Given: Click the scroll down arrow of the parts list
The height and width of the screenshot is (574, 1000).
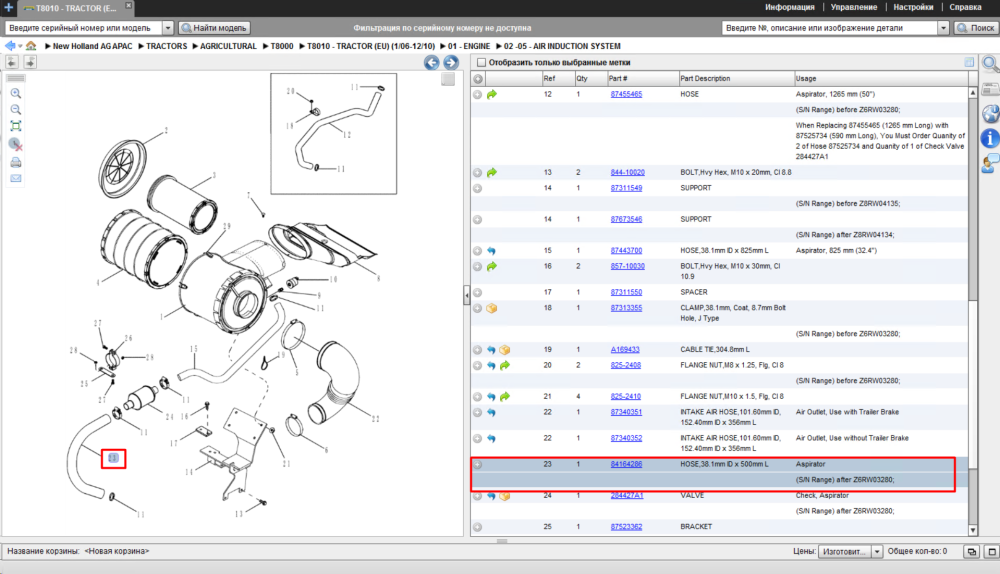Looking at the screenshot, I should click(x=973, y=530).
